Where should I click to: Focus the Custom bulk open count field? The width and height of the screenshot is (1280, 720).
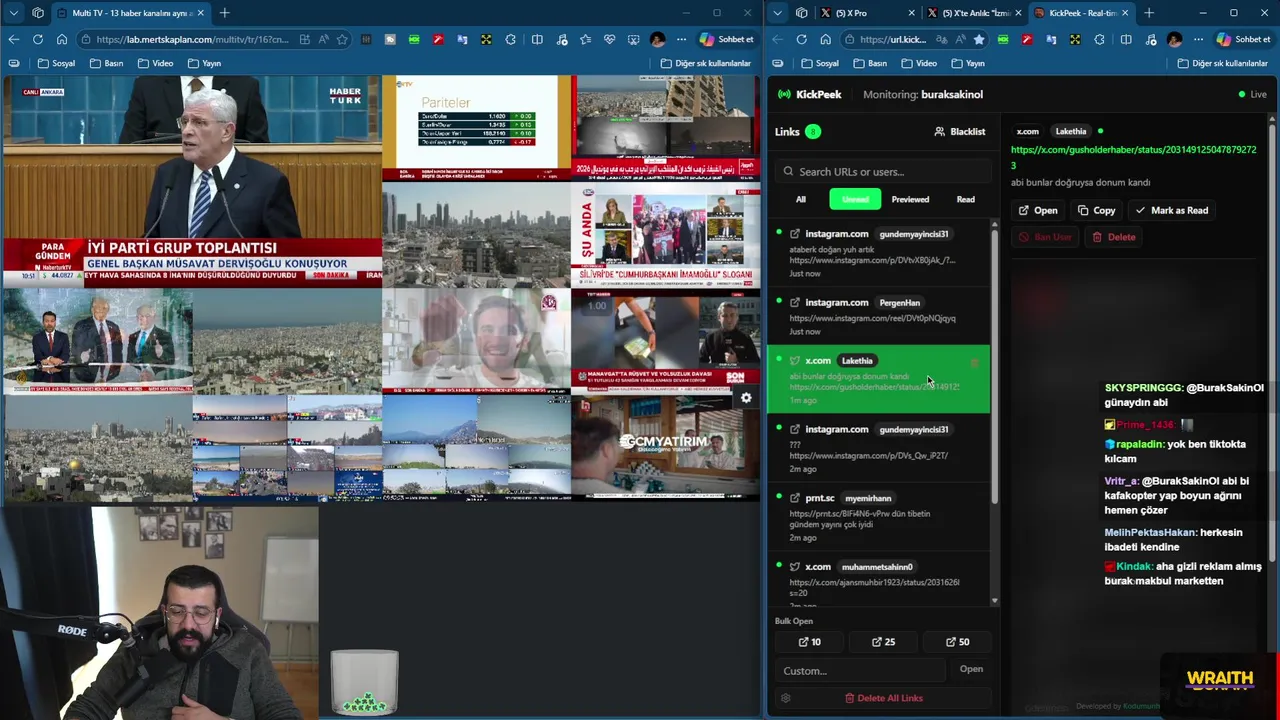click(x=860, y=670)
